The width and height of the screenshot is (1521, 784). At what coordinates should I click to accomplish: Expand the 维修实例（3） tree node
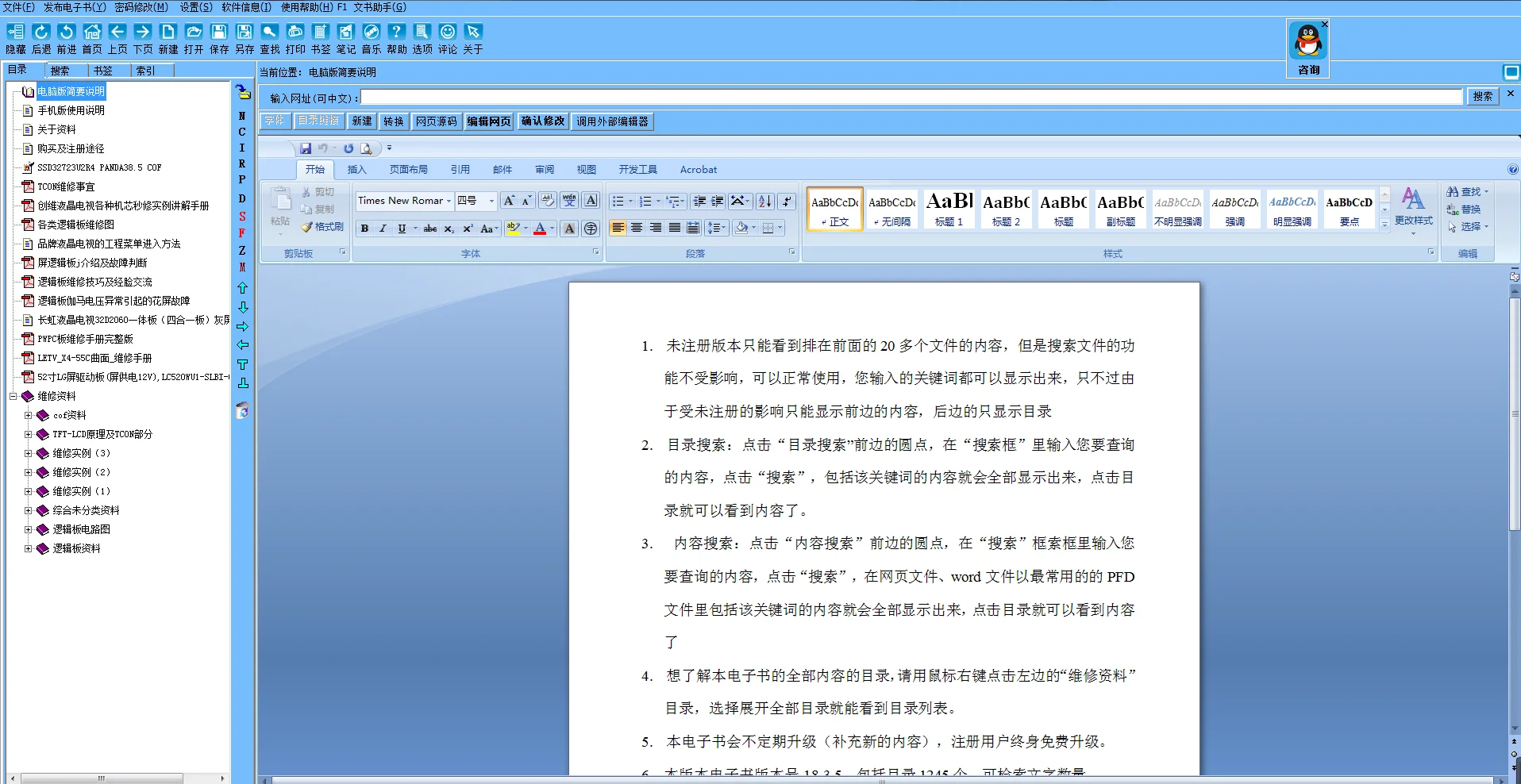pos(28,453)
